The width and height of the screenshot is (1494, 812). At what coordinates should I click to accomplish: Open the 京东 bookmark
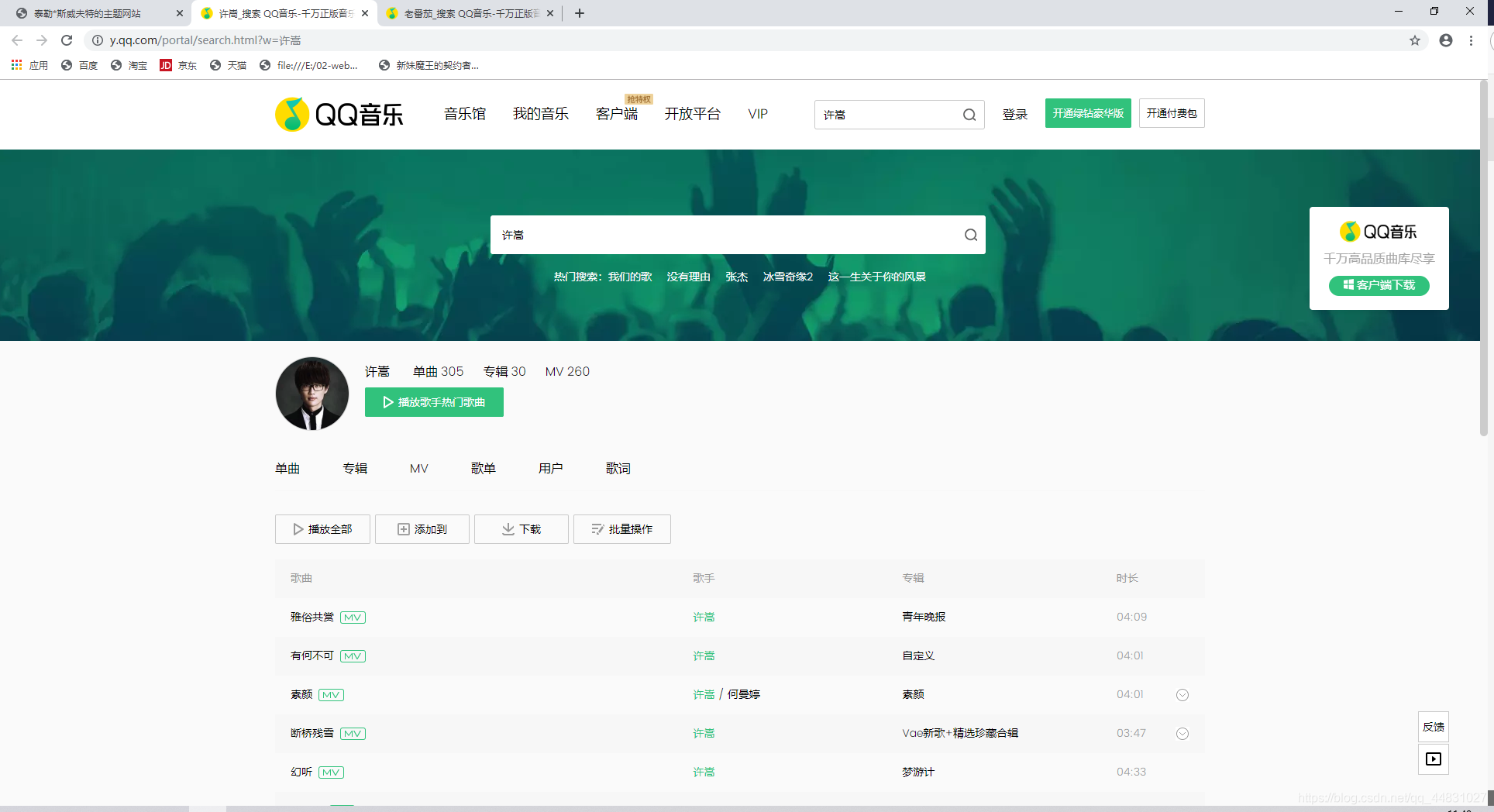[178, 66]
